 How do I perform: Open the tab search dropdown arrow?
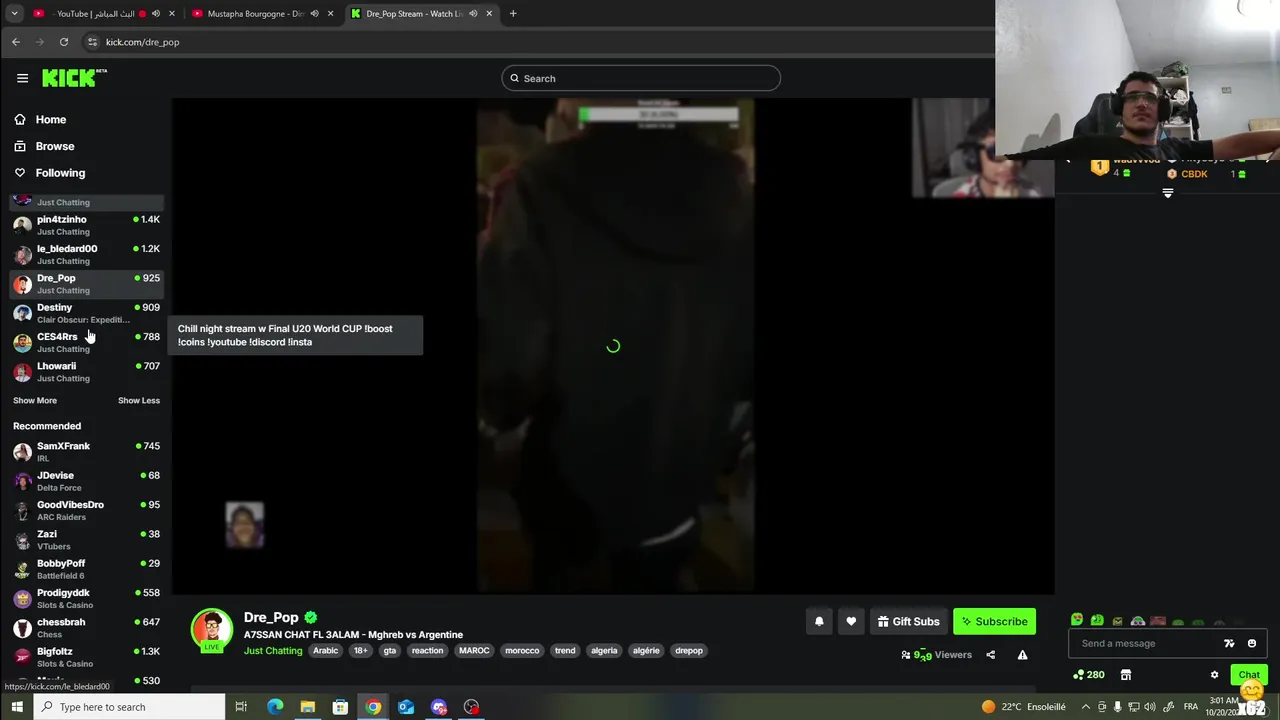pos(14,14)
